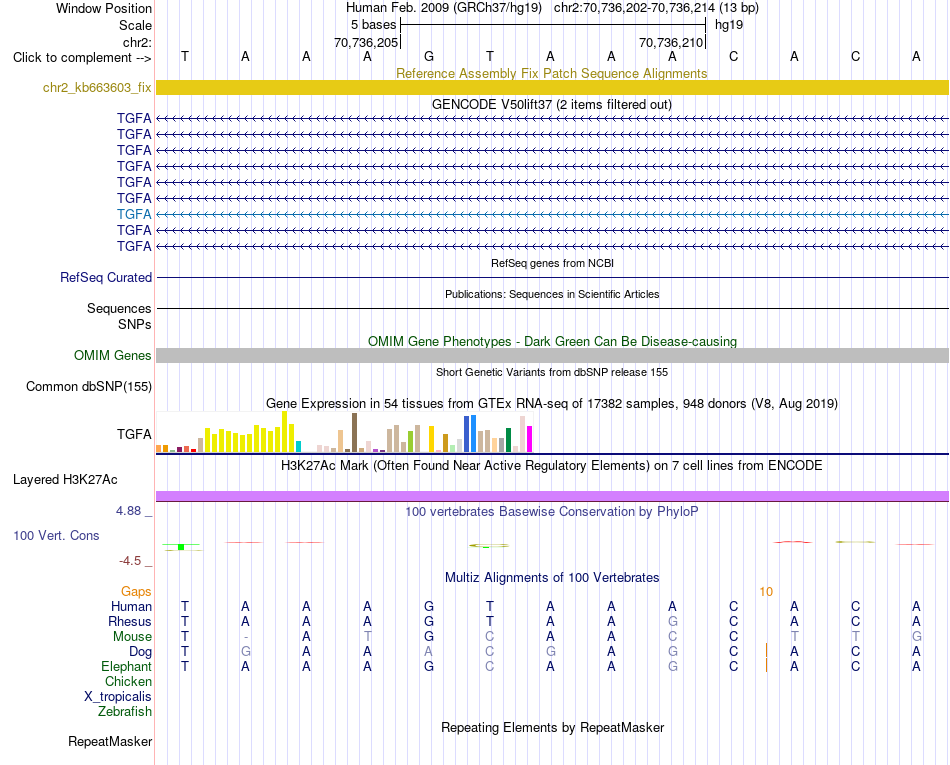Image resolution: width=950 pixels, height=765 pixels.
Task: Click the cyan bar in GTEx chart
Action: click(x=298, y=446)
